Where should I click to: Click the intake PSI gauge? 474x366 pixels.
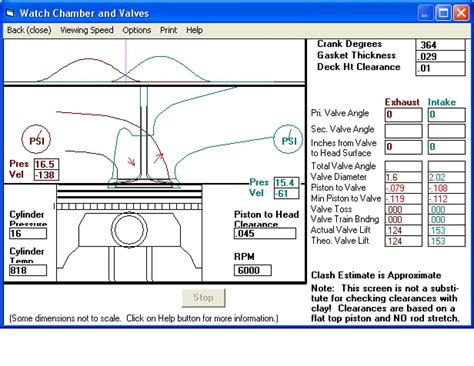click(288, 139)
